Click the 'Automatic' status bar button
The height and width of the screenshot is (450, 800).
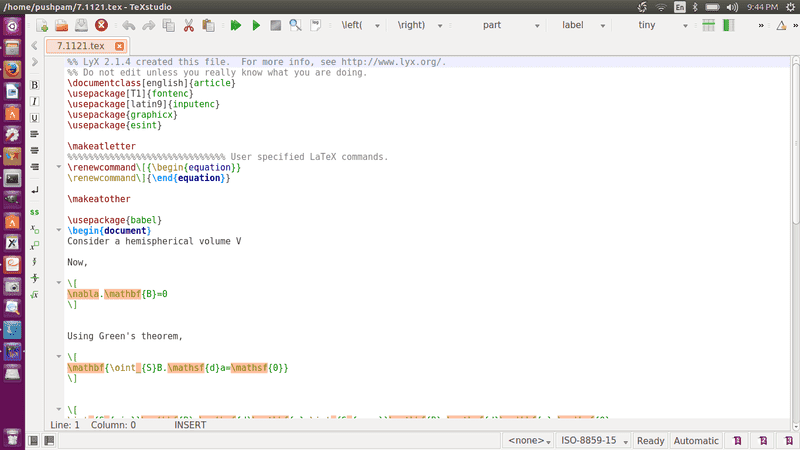pos(696,440)
